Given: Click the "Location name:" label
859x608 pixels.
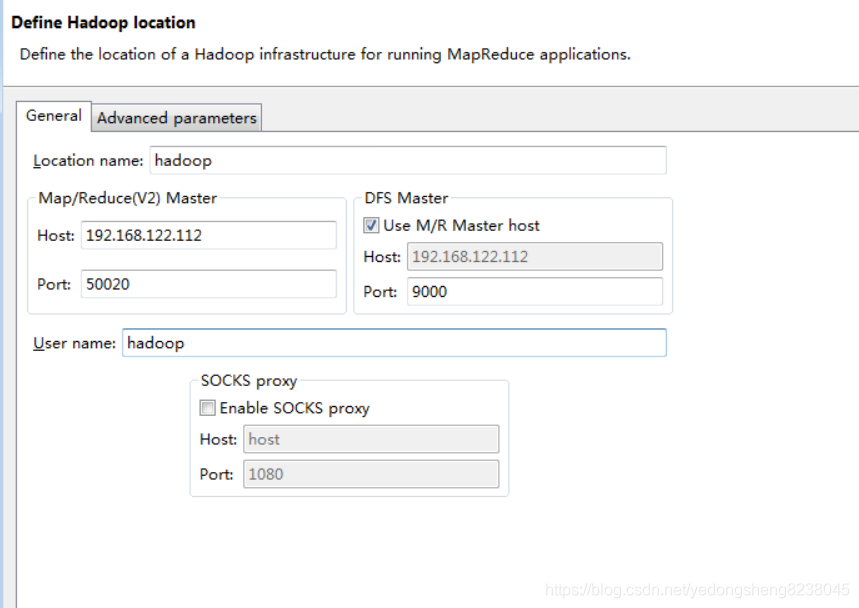Looking at the screenshot, I should (x=88, y=161).
